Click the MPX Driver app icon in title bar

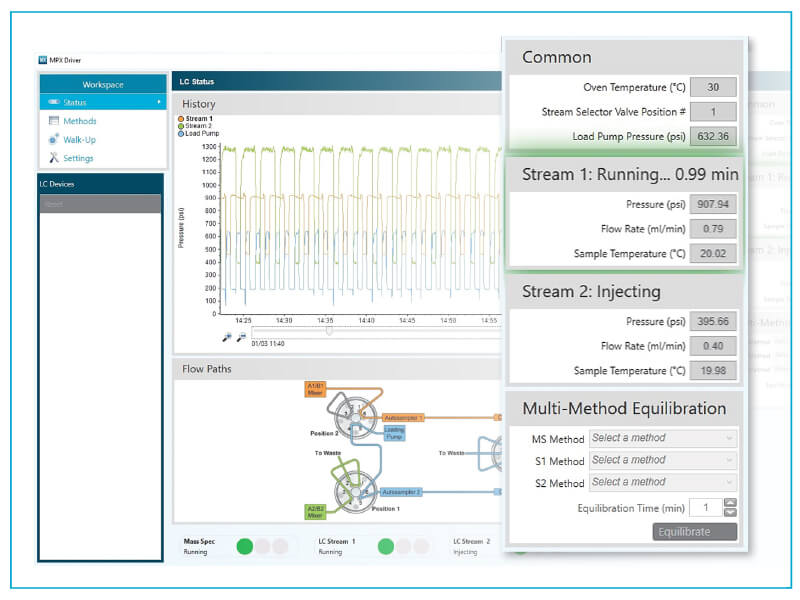pyautogui.click(x=43, y=60)
